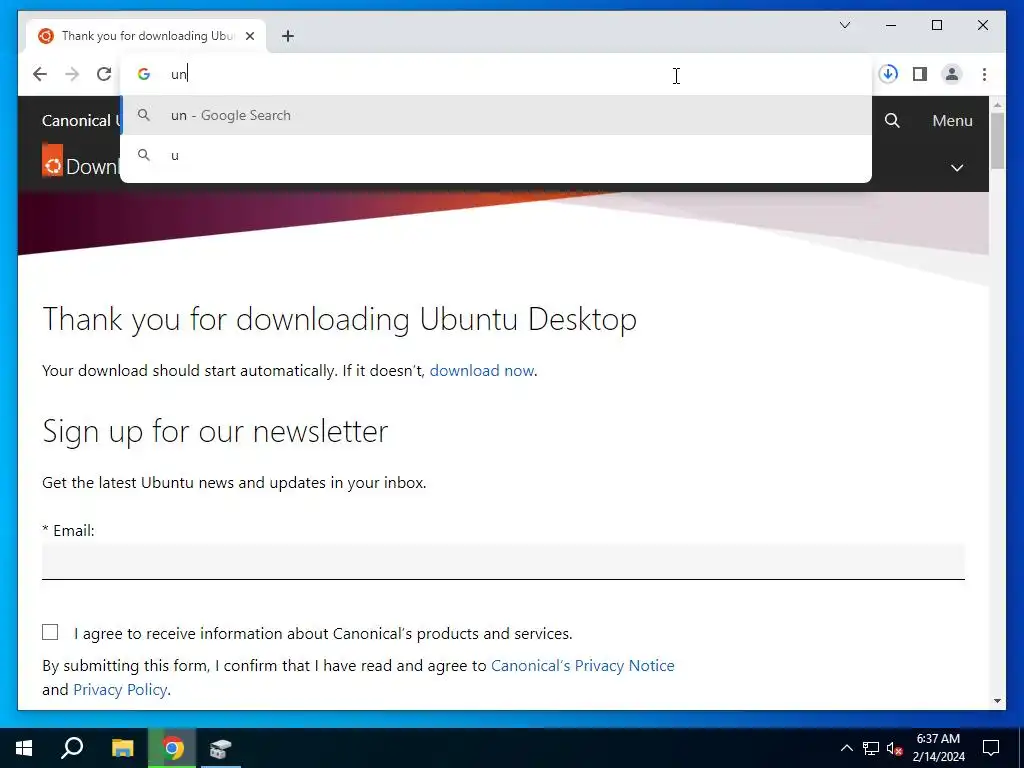The image size is (1024, 768).
Task: Go back using the browser back arrow
Action: point(40,74)
